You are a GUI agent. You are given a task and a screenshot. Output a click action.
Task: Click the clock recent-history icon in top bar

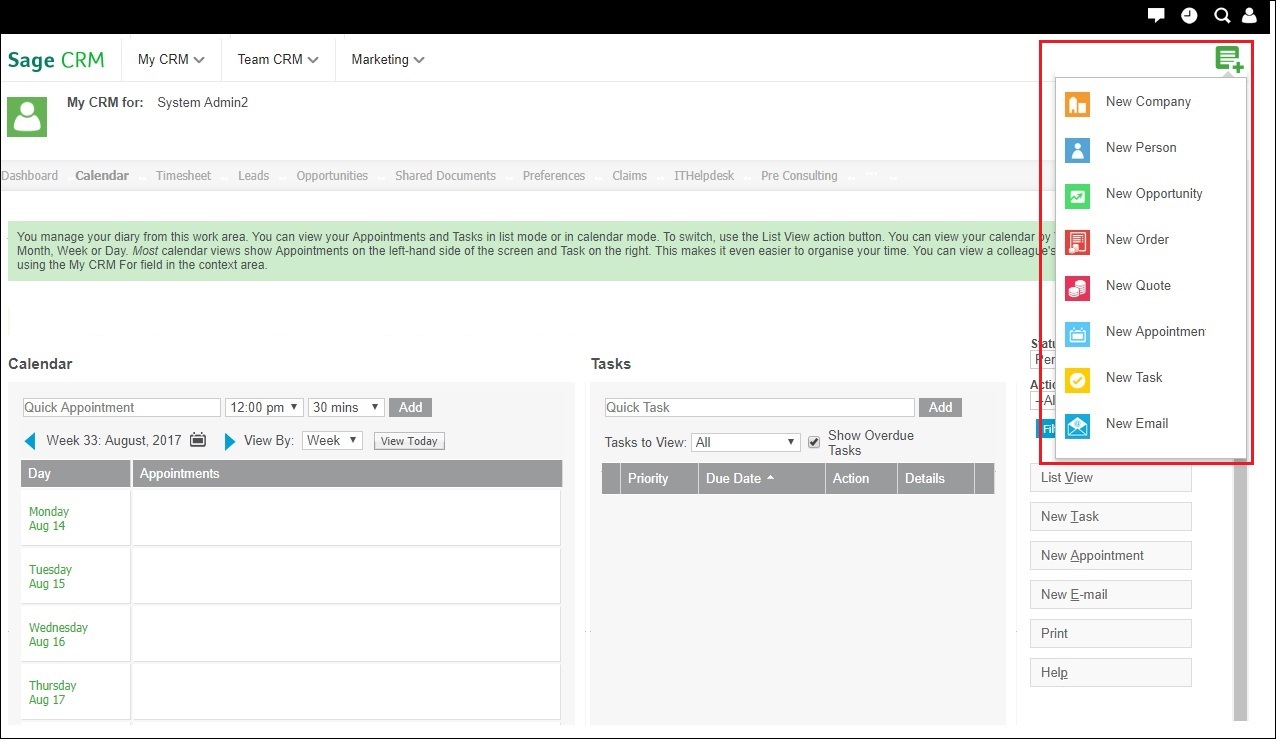(1189, 15)
